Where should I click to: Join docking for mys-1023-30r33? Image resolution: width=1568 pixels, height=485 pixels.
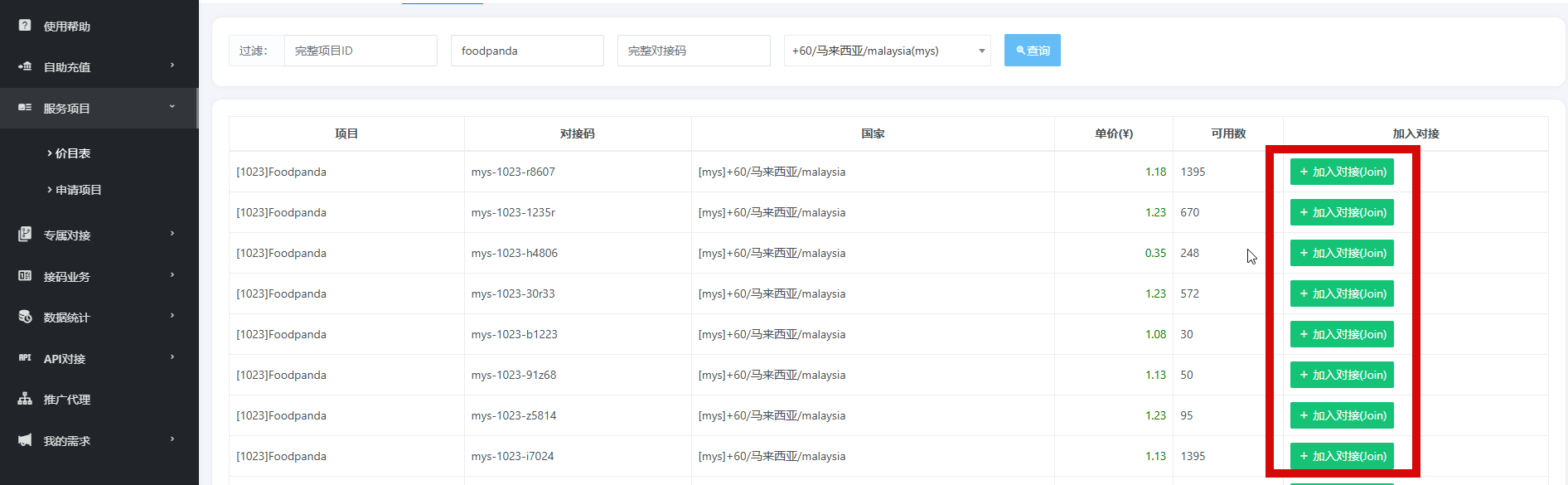tap(1342, 293)
